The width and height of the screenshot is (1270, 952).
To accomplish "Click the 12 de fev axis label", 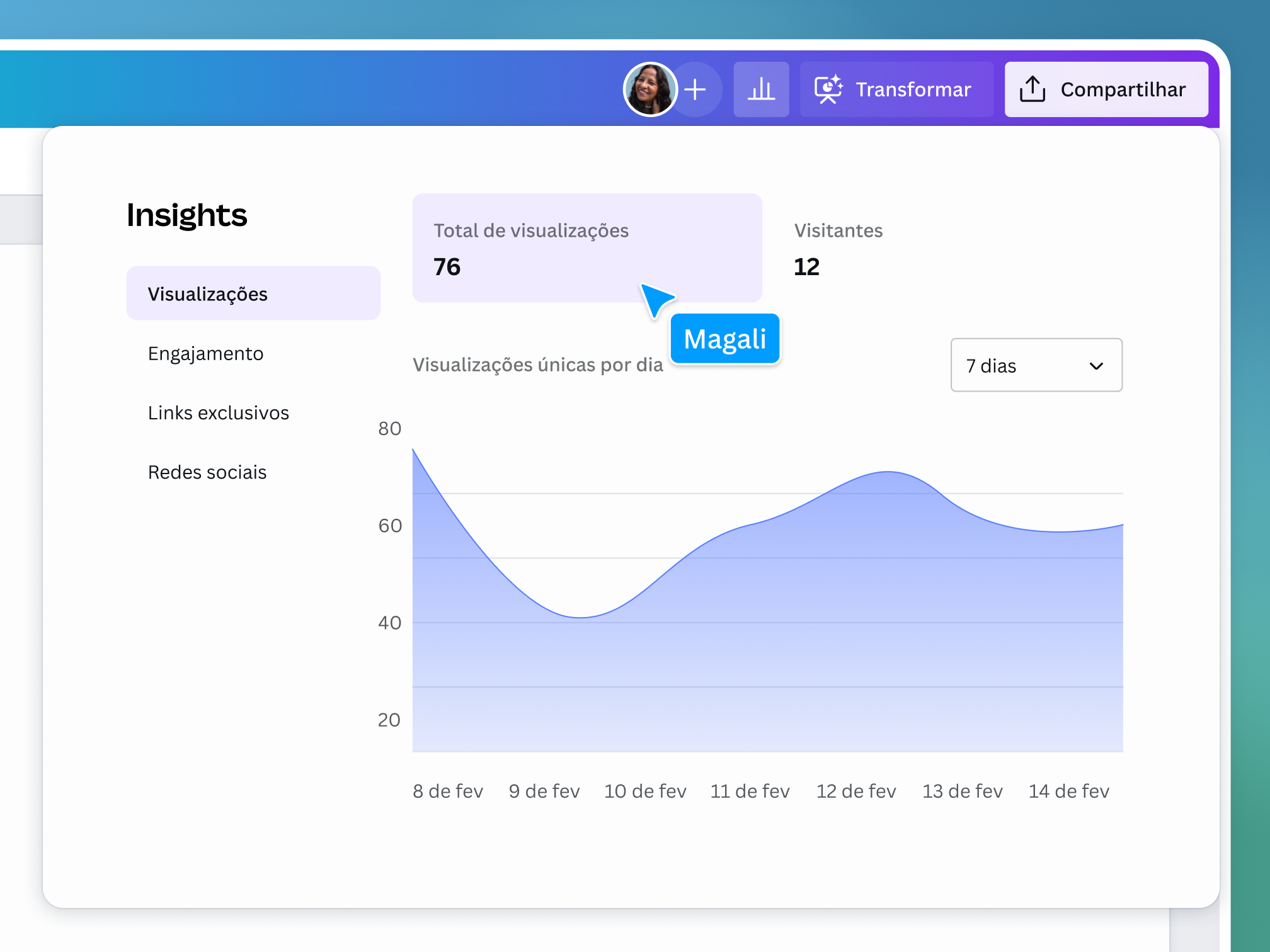I will (856, 791).
